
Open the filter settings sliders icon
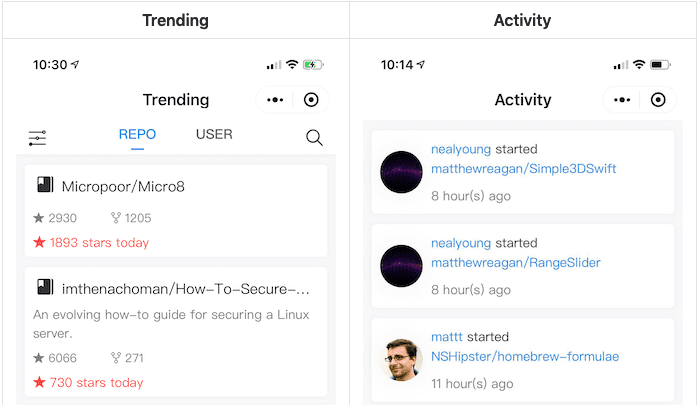[38, 138]
